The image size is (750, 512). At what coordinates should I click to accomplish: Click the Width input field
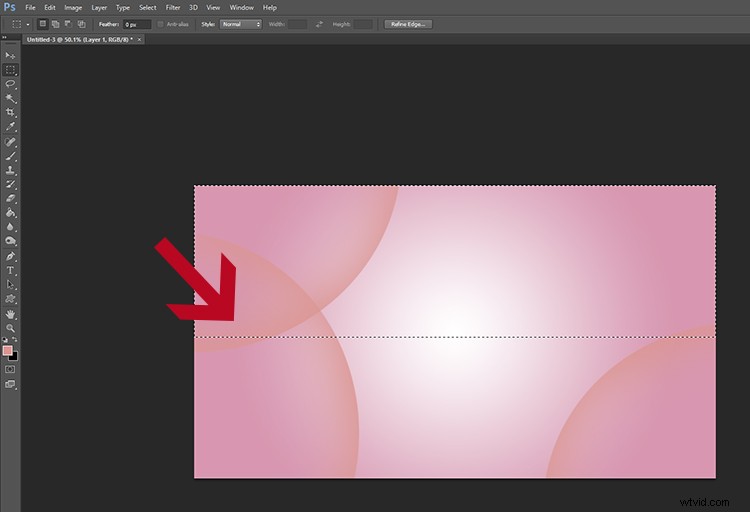(297, 24)
